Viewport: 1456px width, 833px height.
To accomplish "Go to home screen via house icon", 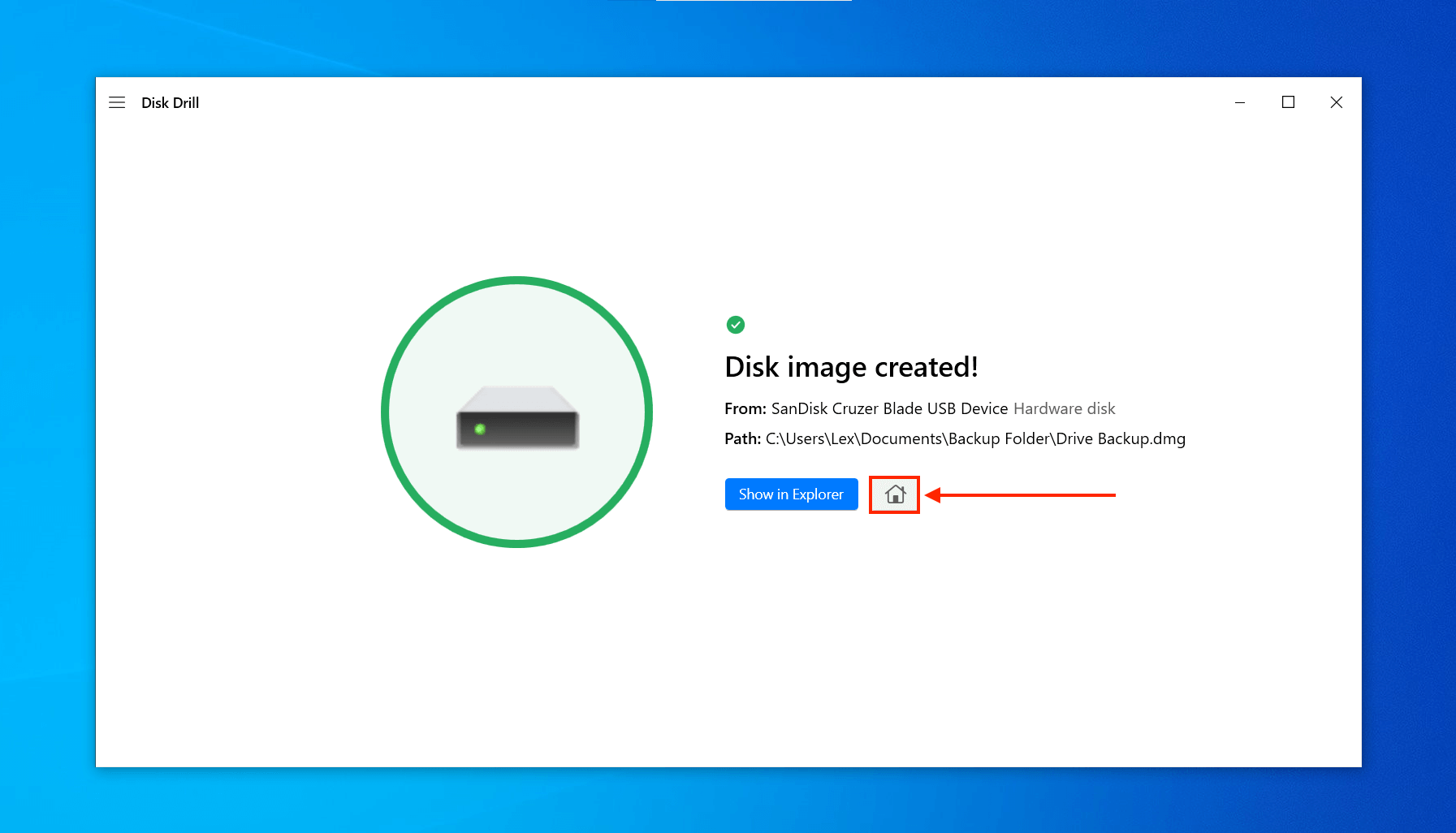I will point(895,494).
